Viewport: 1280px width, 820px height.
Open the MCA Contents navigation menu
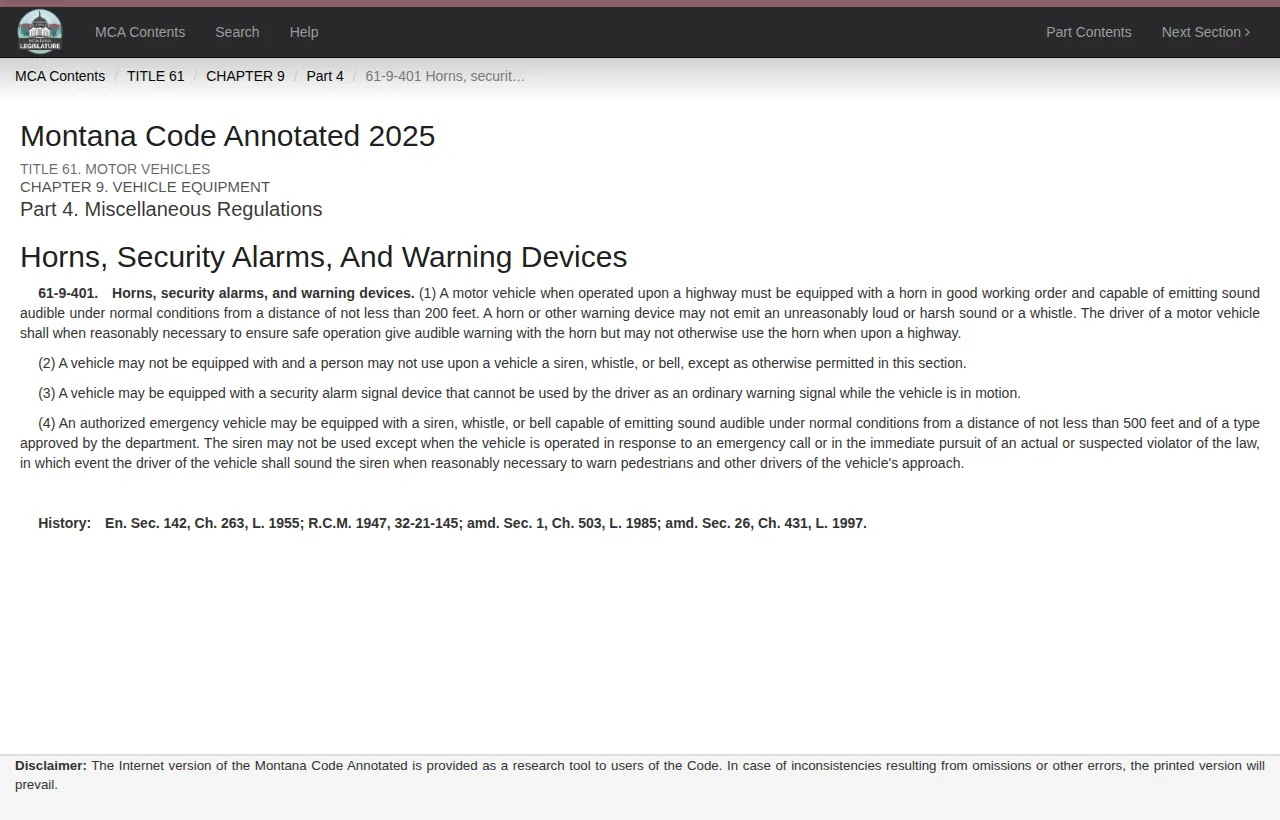point(139,32)
